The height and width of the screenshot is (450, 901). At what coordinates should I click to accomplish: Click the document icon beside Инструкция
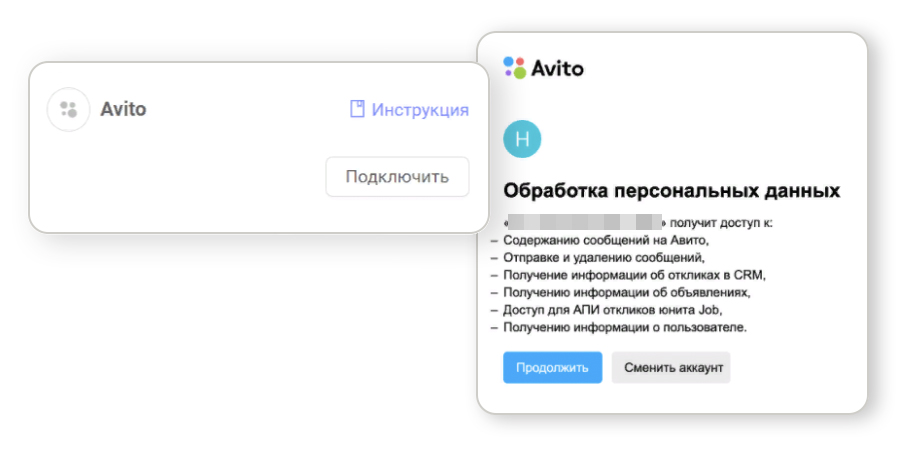click(357, 109)
